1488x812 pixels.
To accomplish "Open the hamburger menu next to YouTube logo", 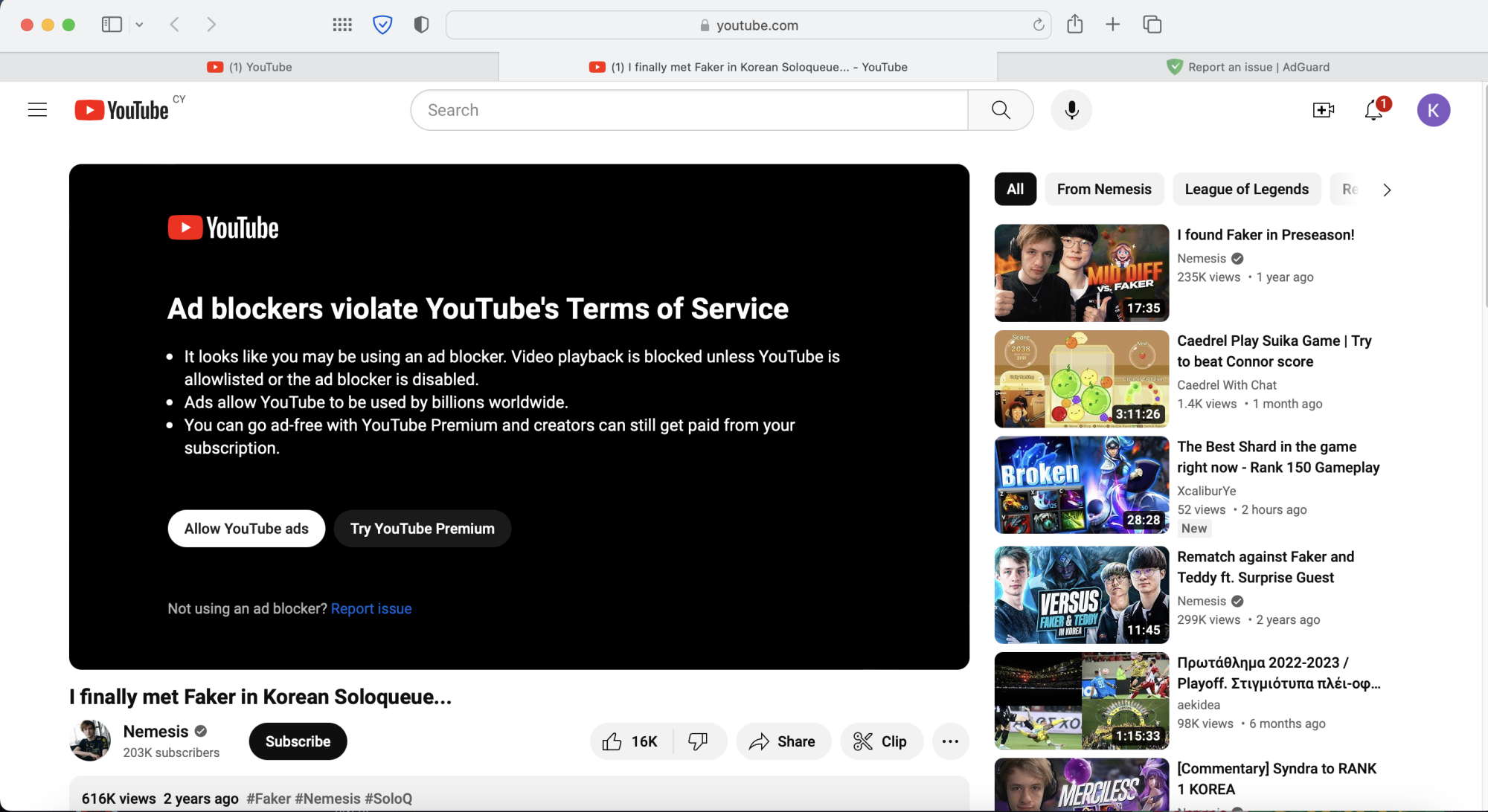I will tap(37, 109).
